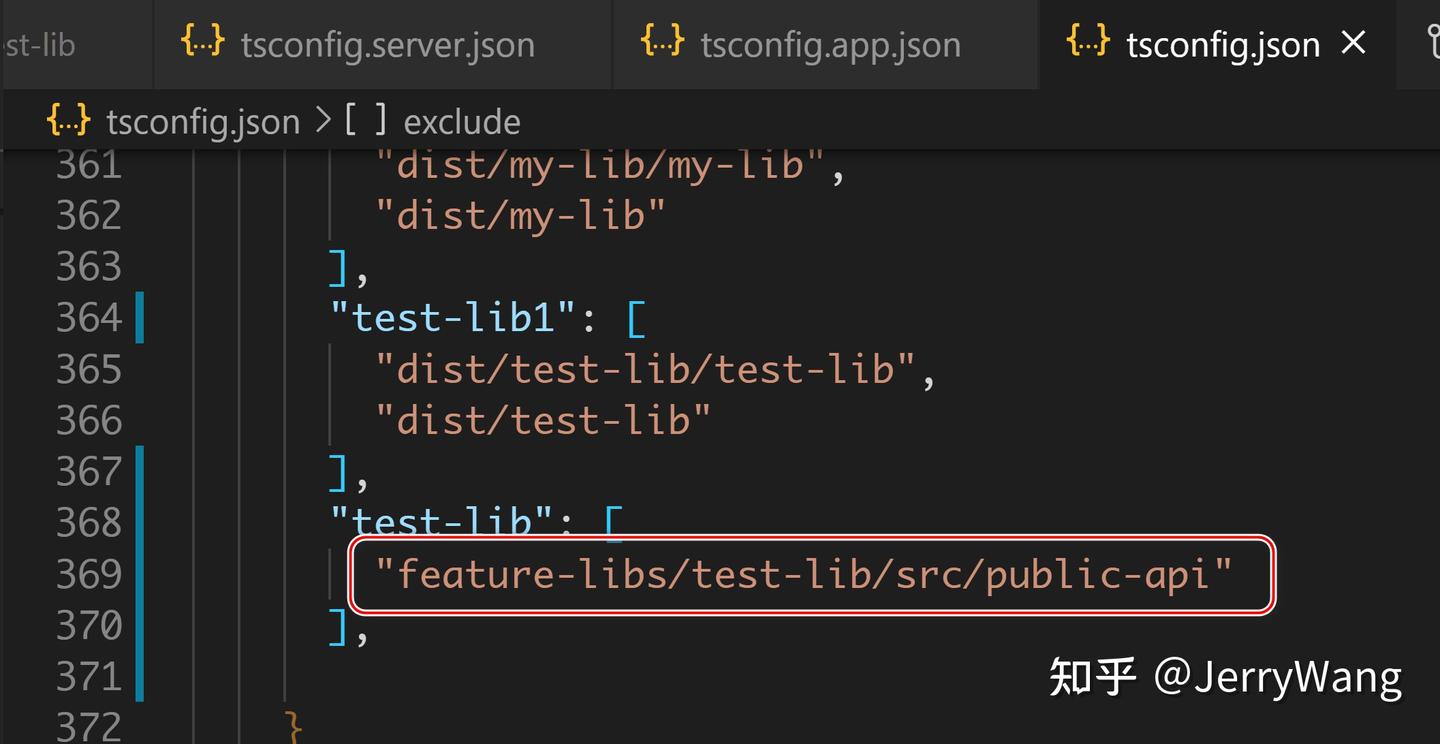Switch to the tsconfig.server.json tab
The image size is (1440, 744).
point(383,44)
